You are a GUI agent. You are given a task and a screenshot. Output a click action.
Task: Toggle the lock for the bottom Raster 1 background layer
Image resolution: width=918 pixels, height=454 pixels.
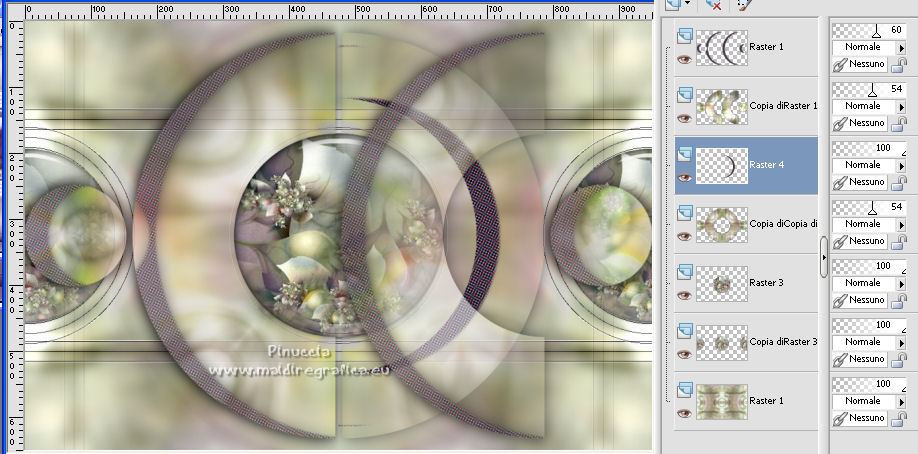(898, 419)
